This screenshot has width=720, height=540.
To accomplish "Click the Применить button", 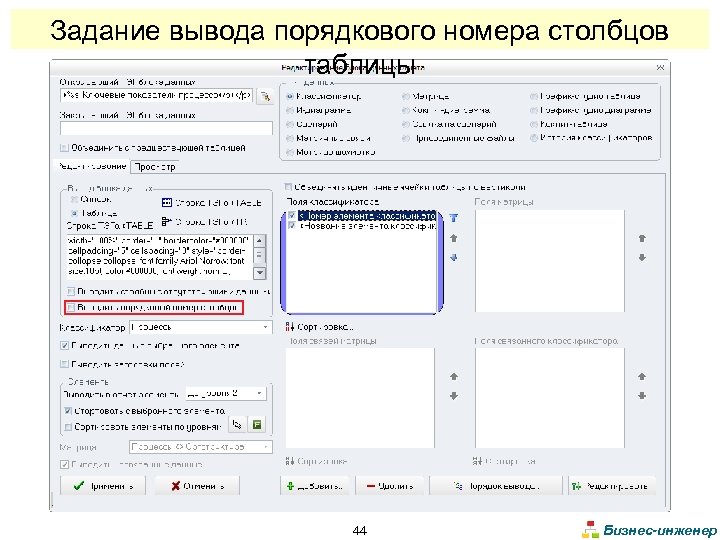I will [x=103, y=486].
